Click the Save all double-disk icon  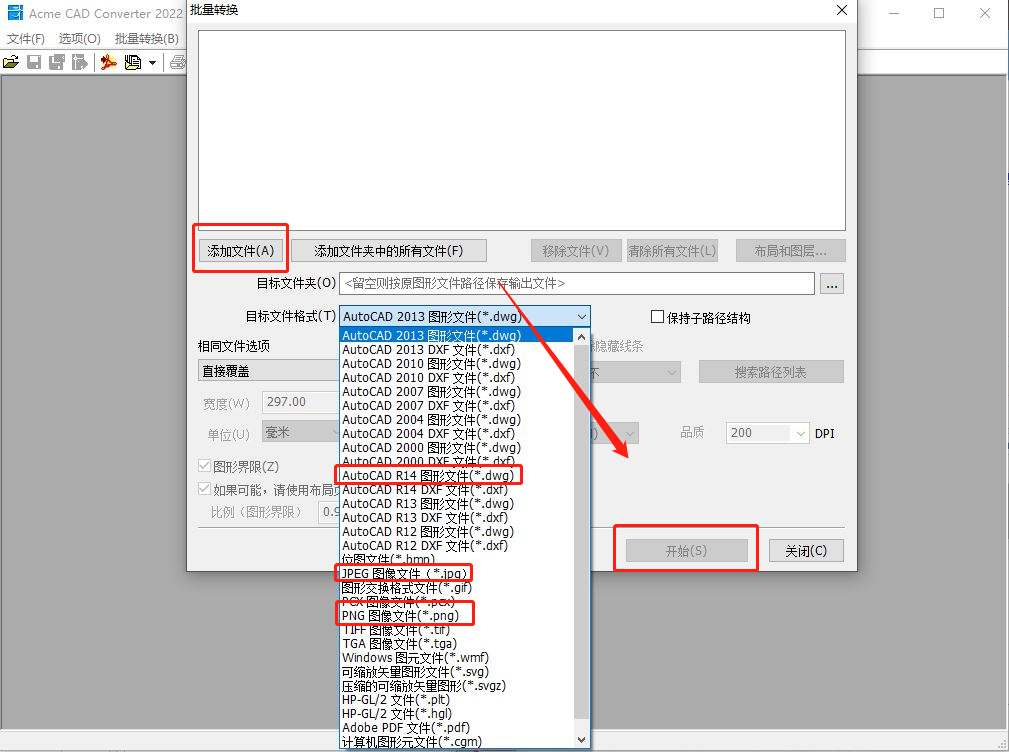coord(57,62)
